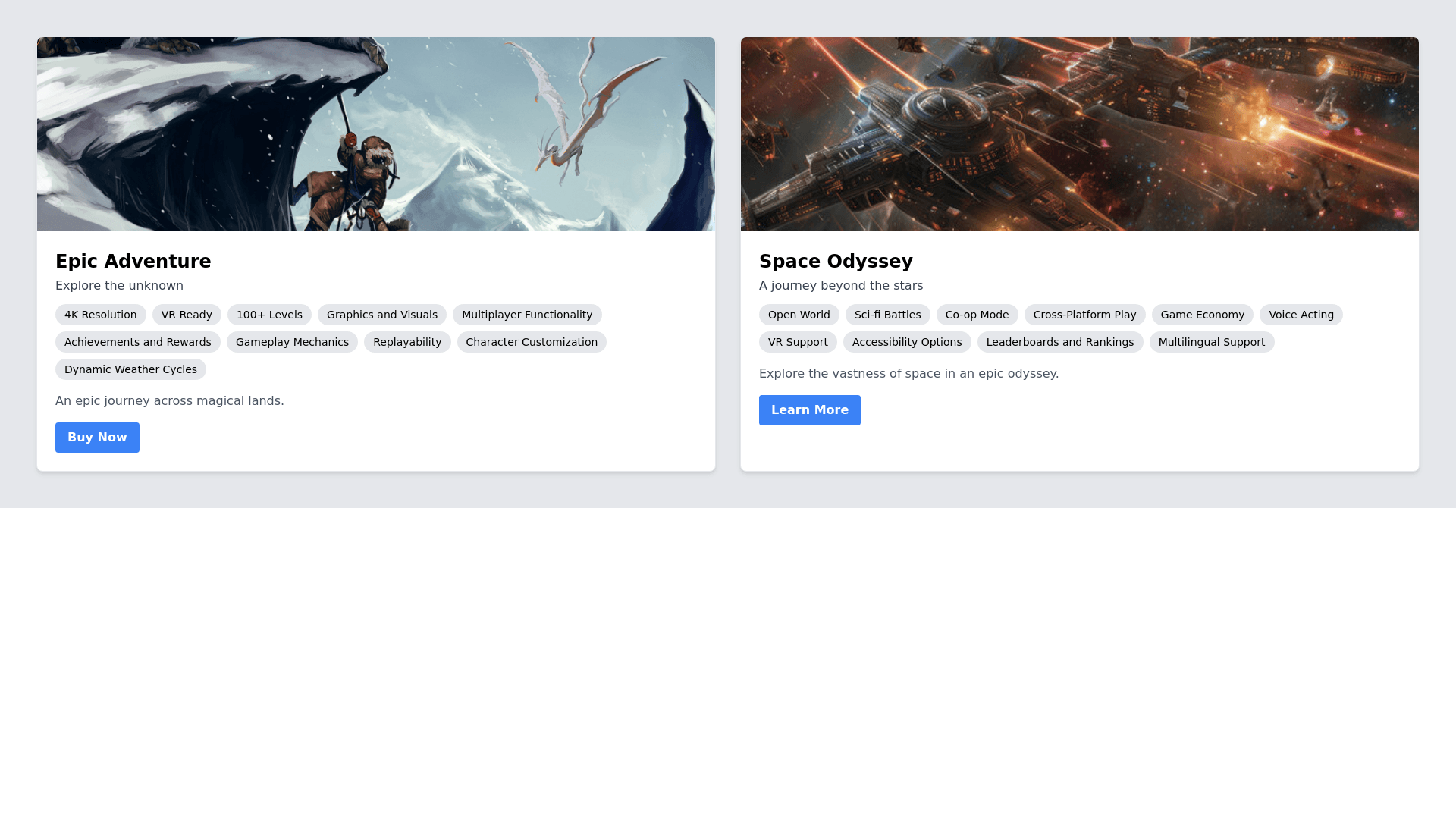This screenshot has height=819, width=1456.
Task: Click the Voice Acting tag
Action: (x=1301, y=315)
